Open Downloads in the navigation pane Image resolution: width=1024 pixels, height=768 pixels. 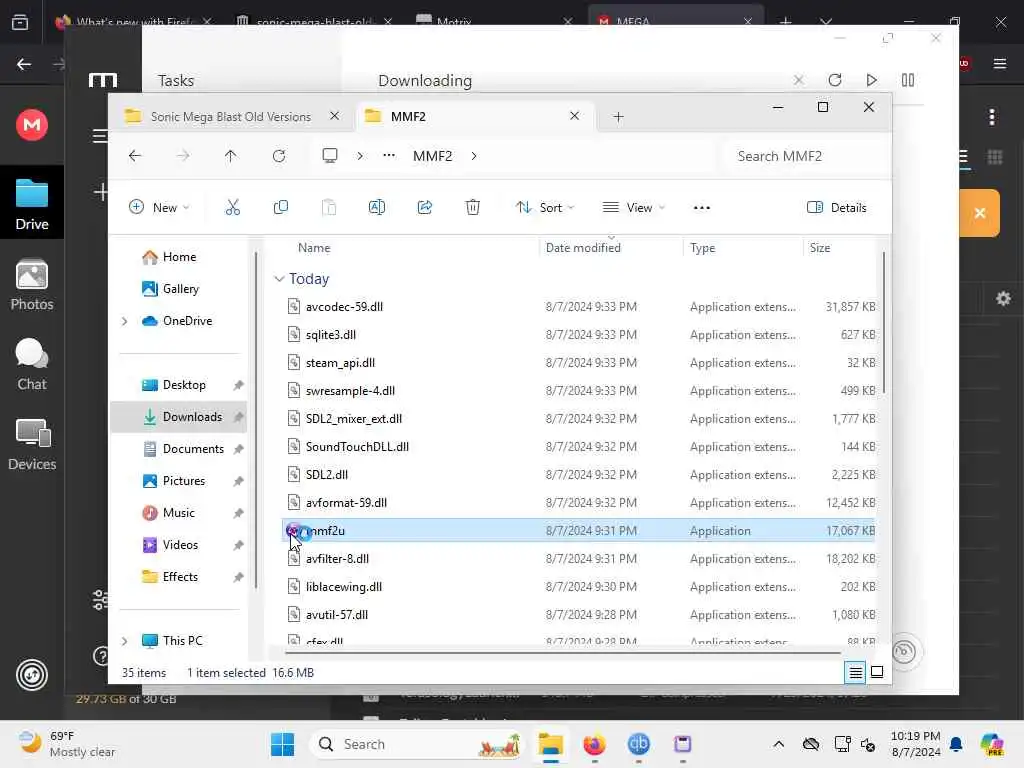tap(179, 417)
